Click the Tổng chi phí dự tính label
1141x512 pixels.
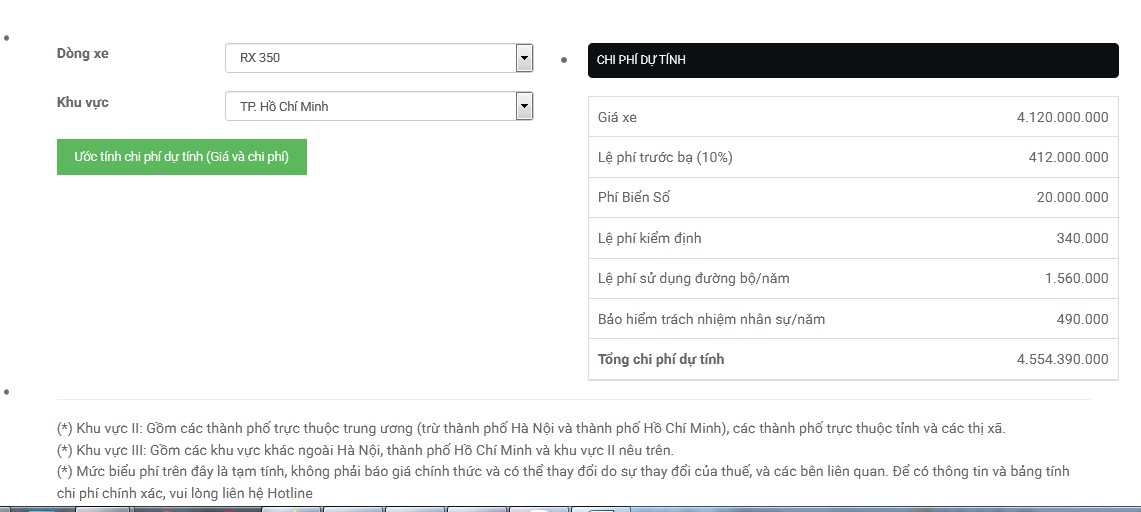(661, 359)
